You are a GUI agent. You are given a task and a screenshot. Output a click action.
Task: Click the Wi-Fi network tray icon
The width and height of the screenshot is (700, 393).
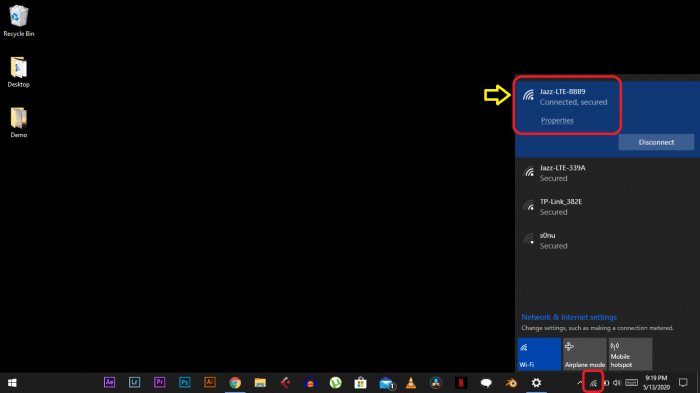click(593, 383)
